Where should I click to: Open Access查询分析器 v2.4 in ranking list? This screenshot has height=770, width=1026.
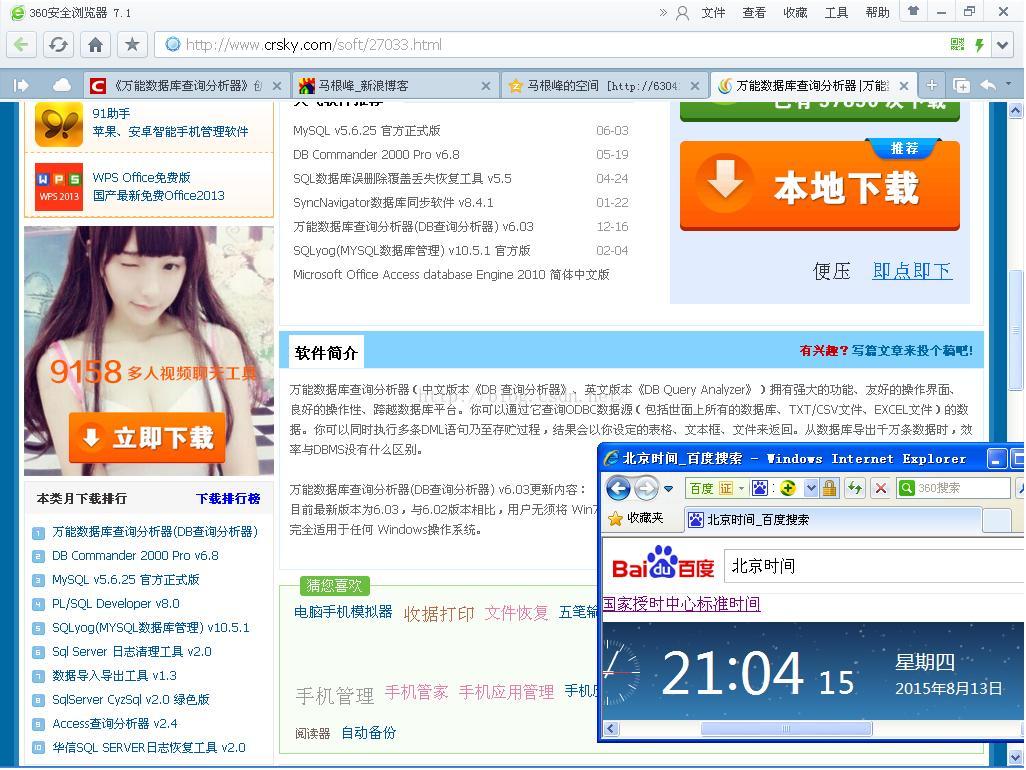click(115, 724)
